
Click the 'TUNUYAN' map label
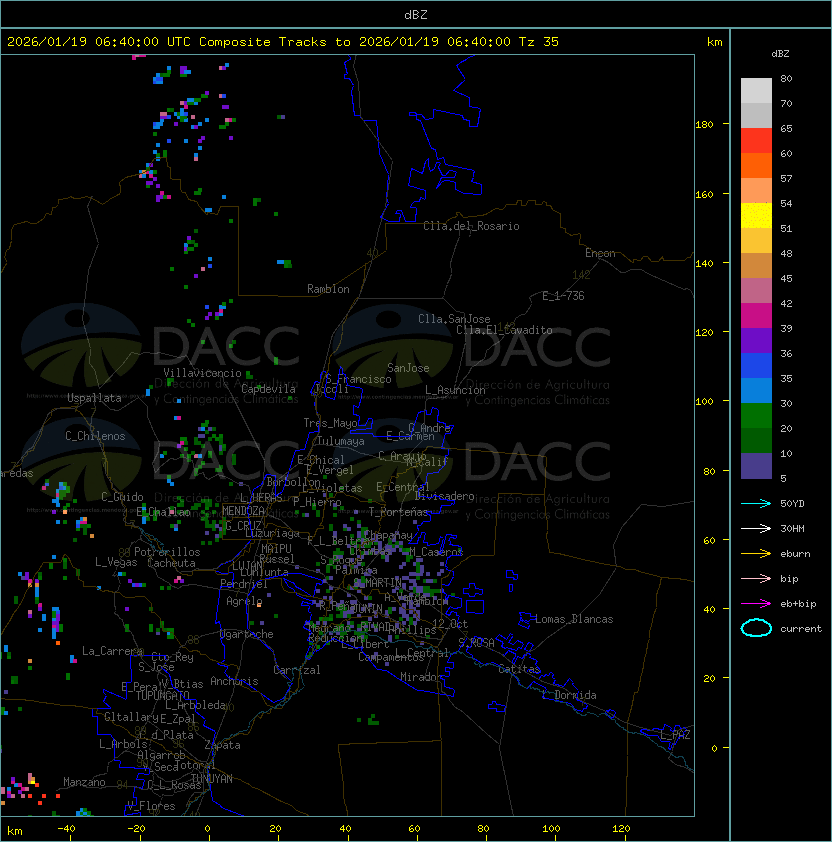click(212, 779)
